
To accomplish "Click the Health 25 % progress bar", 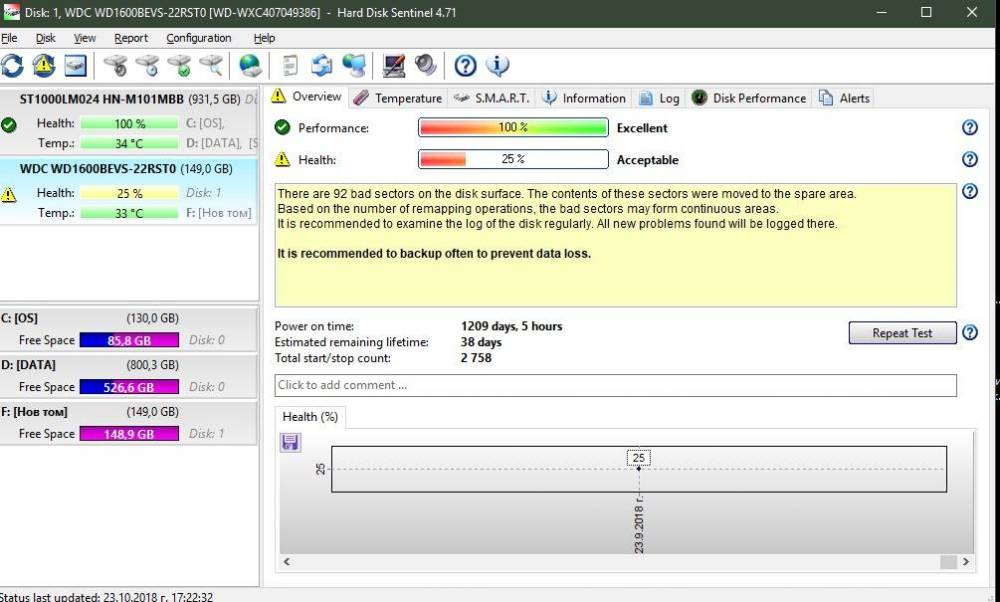I will [x=513, y=159].
